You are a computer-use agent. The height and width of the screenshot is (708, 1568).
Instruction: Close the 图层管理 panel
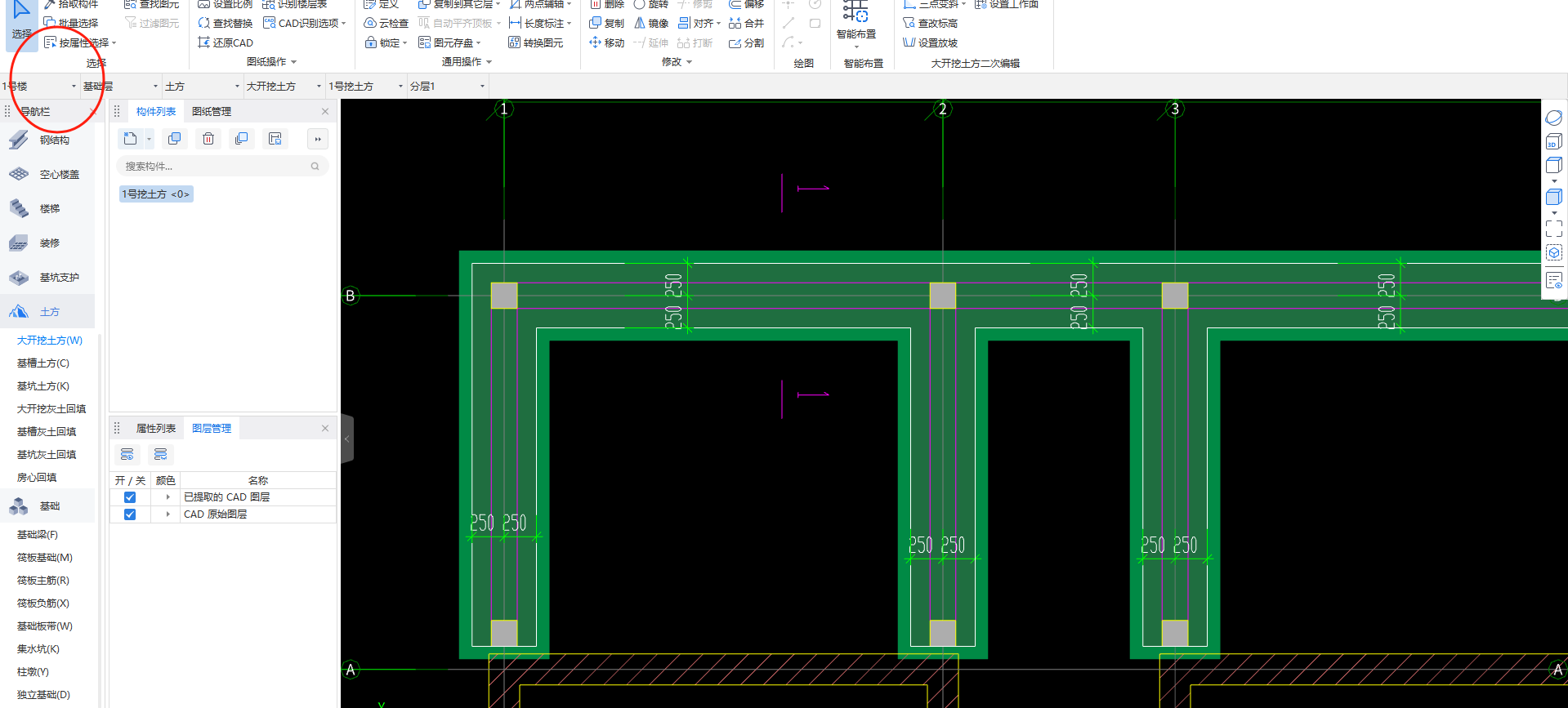325,428
